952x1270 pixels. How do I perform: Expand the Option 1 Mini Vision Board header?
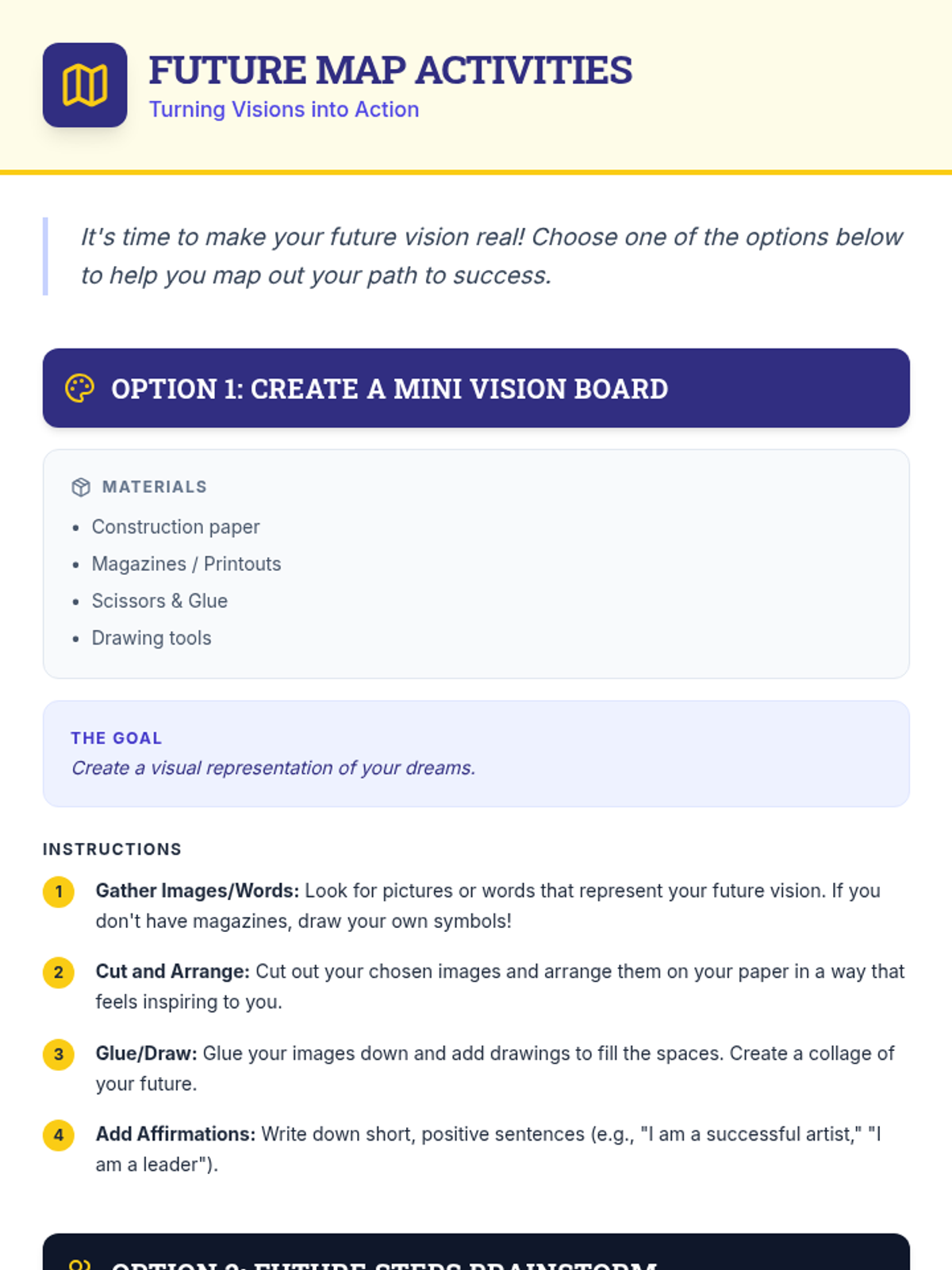point(476,388)
